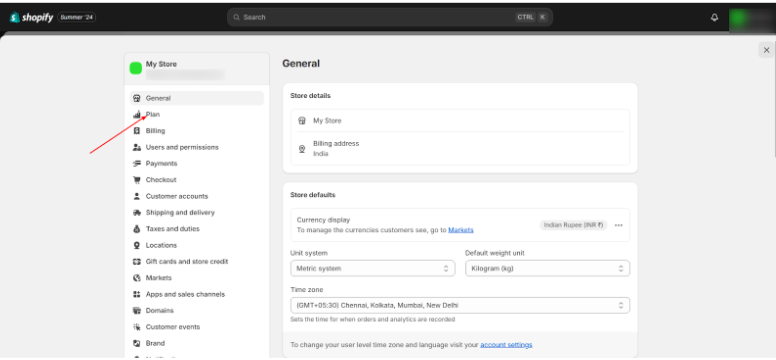Close the settings panel with X
The image size is (776, 360).
point(766,50)
